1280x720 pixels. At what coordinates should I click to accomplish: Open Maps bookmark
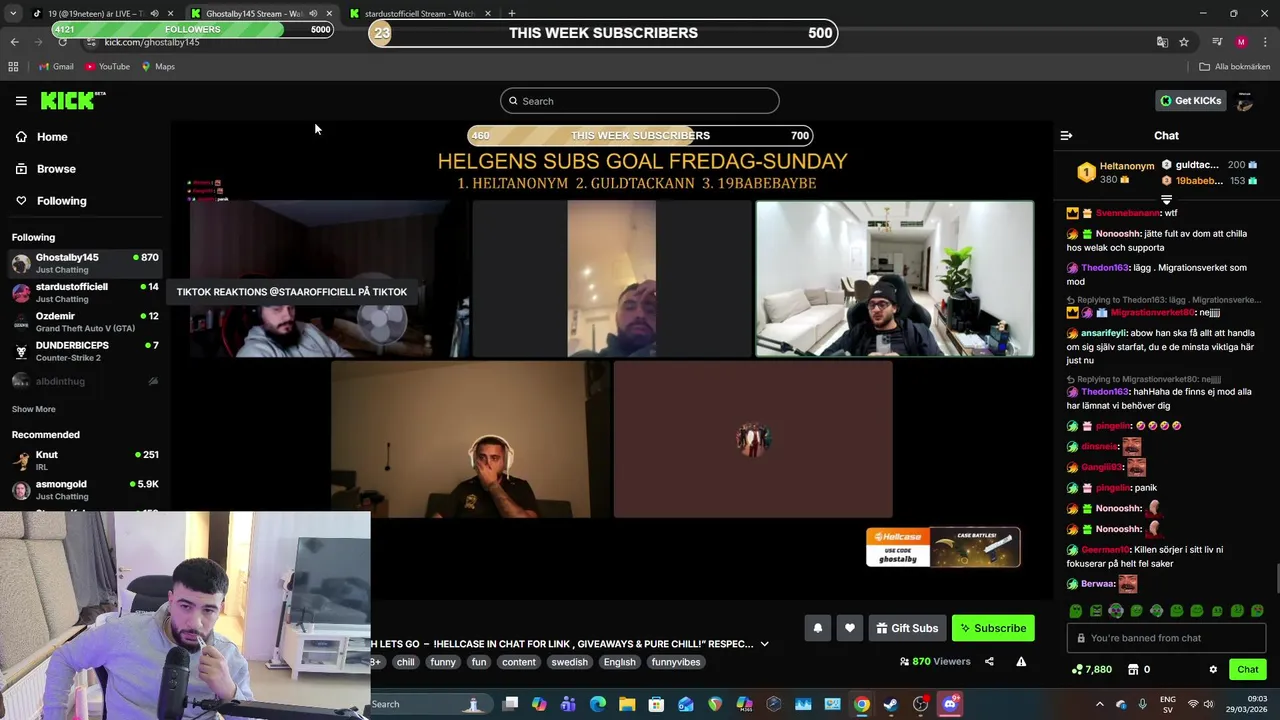click(158, 67)
